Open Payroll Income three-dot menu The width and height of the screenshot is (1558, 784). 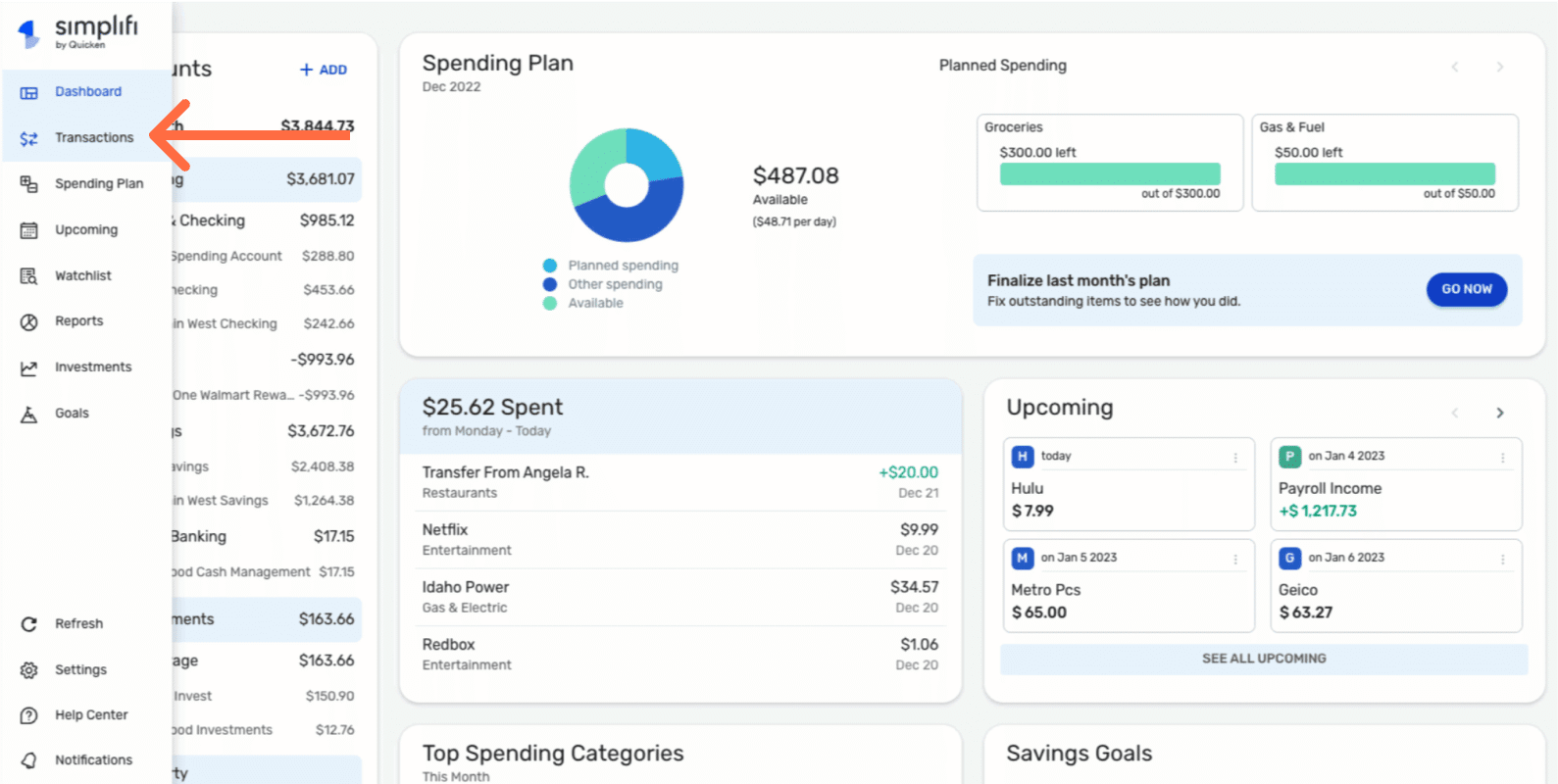pos(1502,458)
